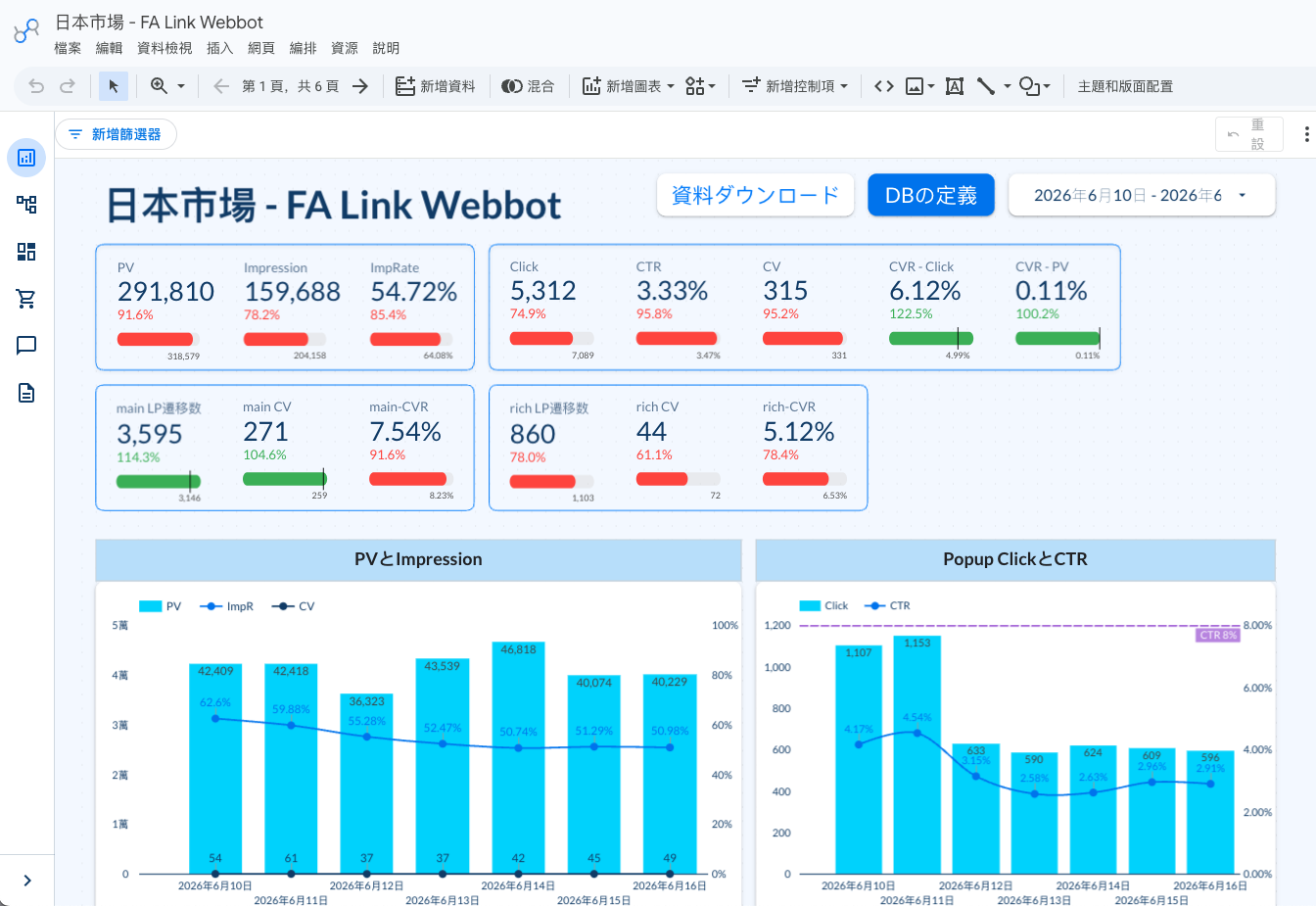Open the 編排 menu
This screenshot has width=1316, height=906.
[x=303, y=48]
